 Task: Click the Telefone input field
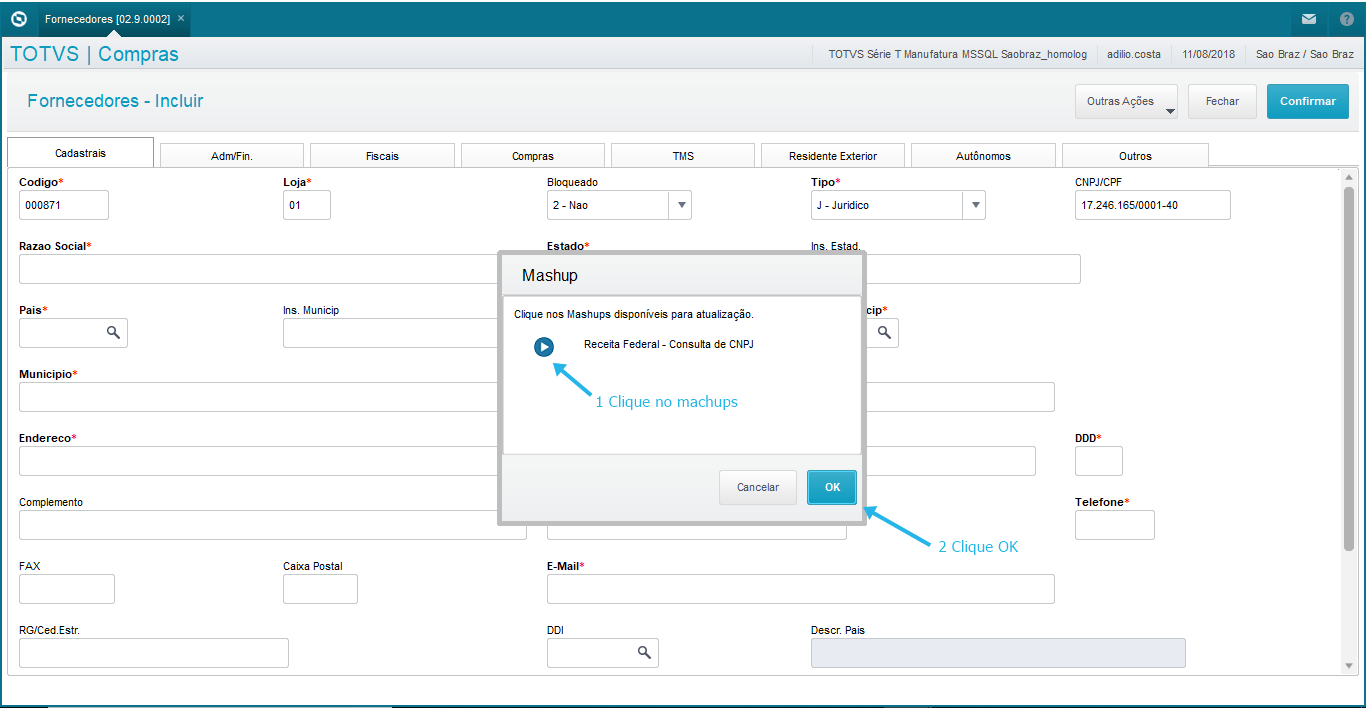1115,525
